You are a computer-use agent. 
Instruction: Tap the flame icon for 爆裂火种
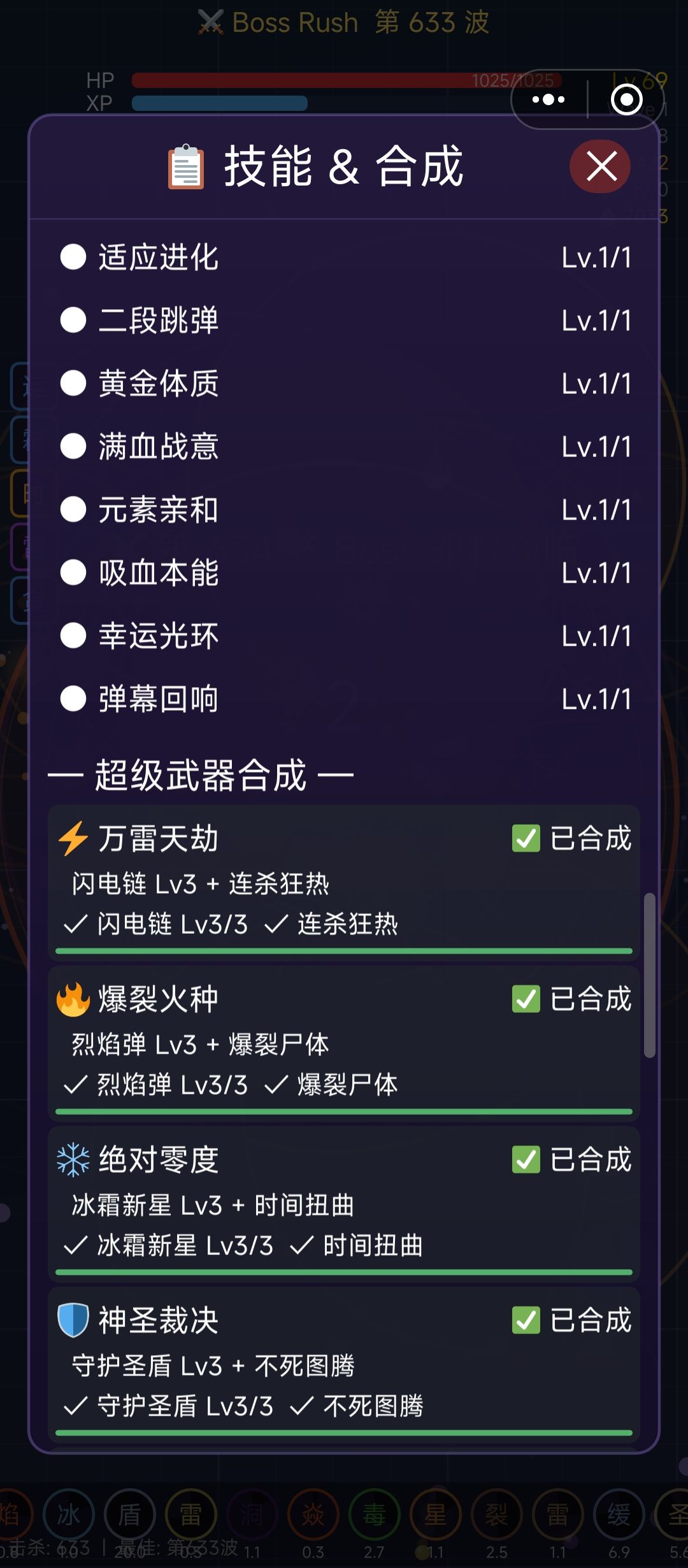click(x=73, y=999)
